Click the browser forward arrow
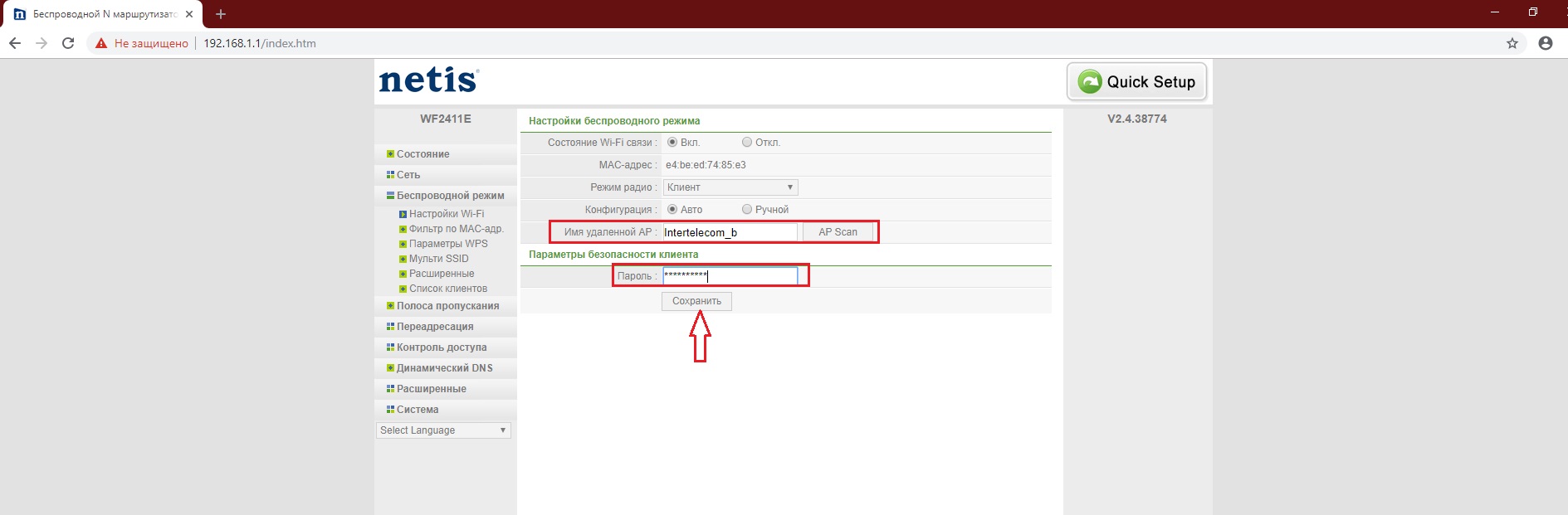This screenshot has width=1568, height=515. pyautogui.click(x=42, y=43)
